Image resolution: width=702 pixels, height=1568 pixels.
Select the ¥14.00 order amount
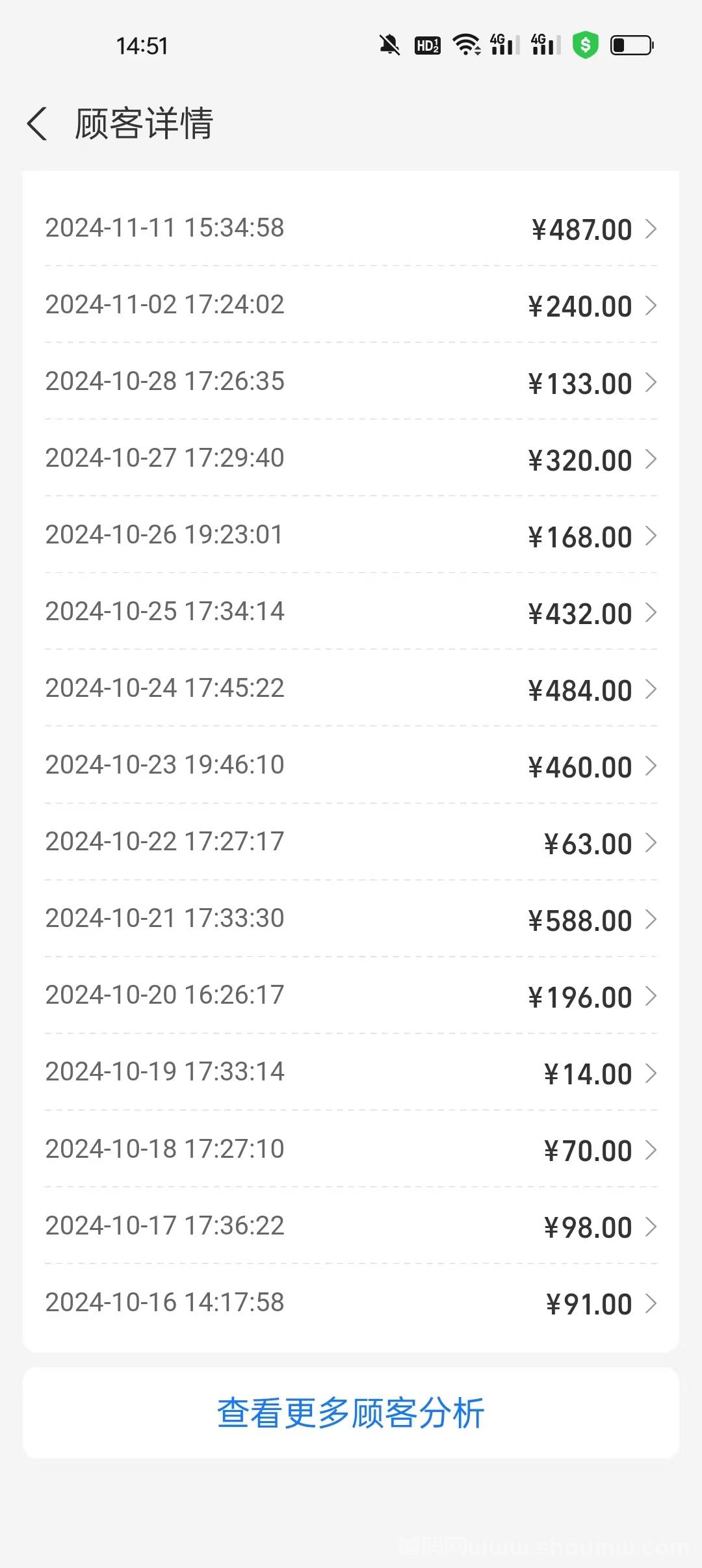click(588, 1074)
